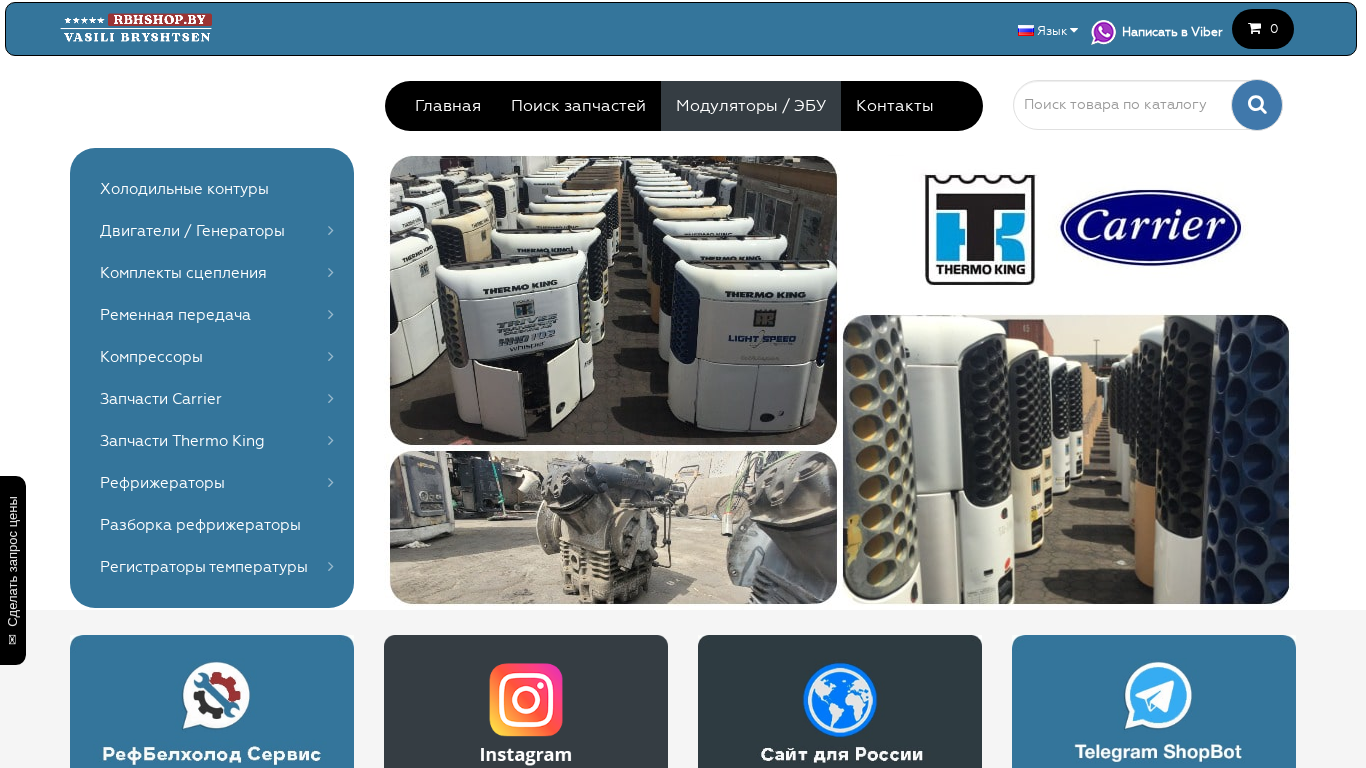This screenshot has width=1366, height=768.
Task: Open Запчасти Thermo King category
Action: (182, 441)
